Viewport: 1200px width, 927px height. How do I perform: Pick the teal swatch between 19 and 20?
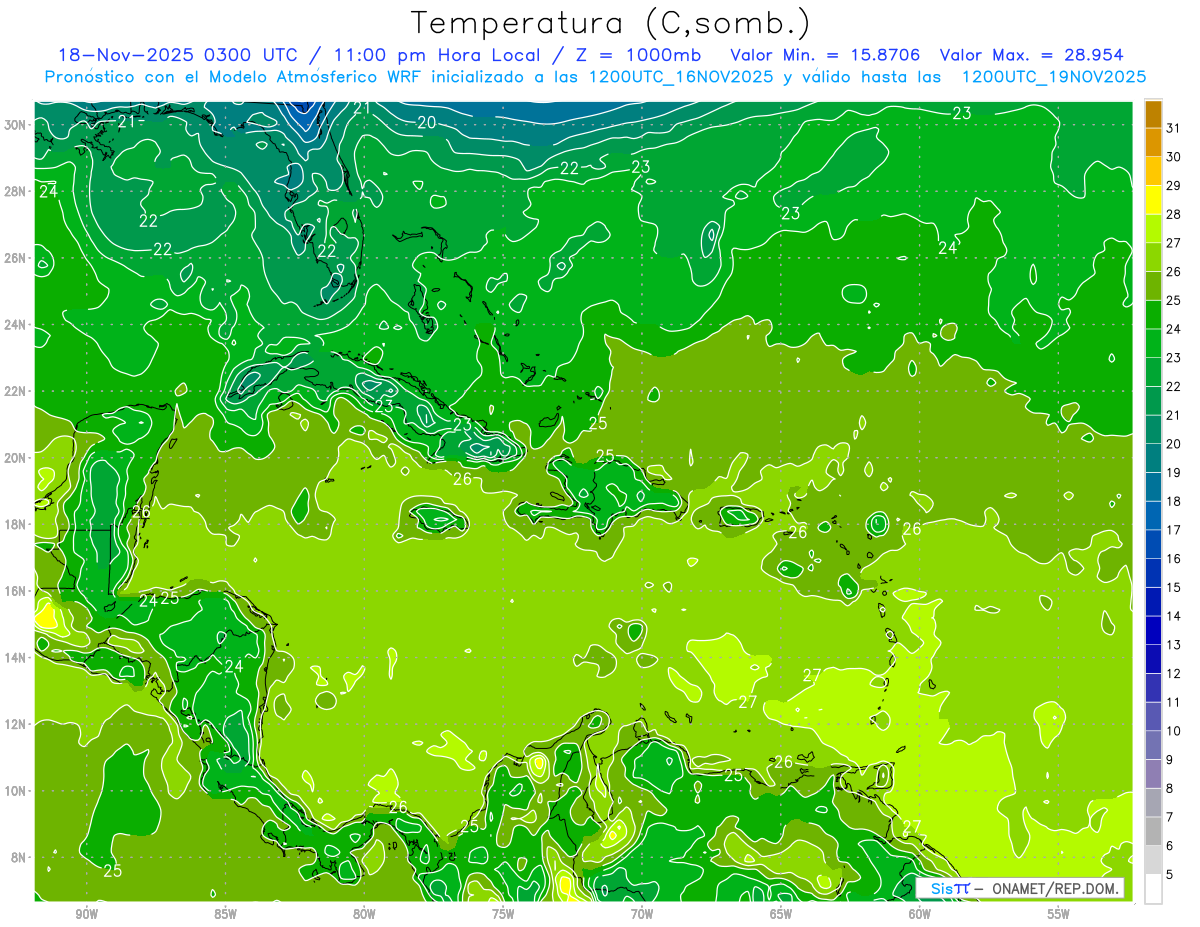coord(1153,459)
